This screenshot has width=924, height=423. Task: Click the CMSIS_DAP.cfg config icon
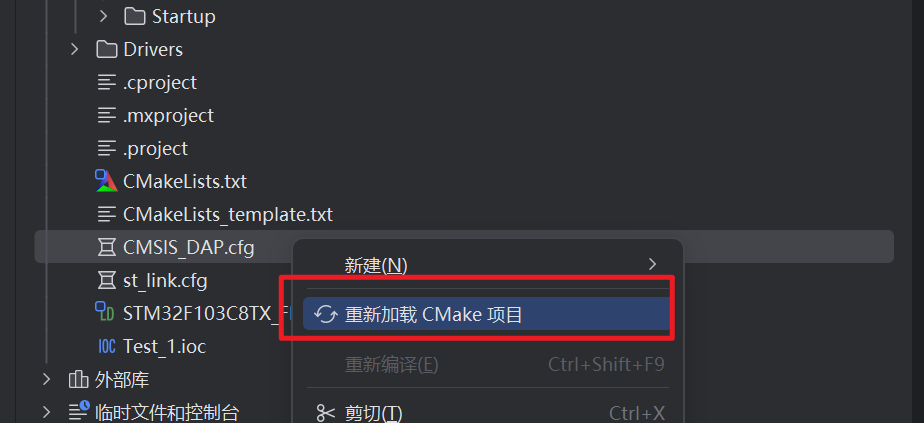point(106,247)
